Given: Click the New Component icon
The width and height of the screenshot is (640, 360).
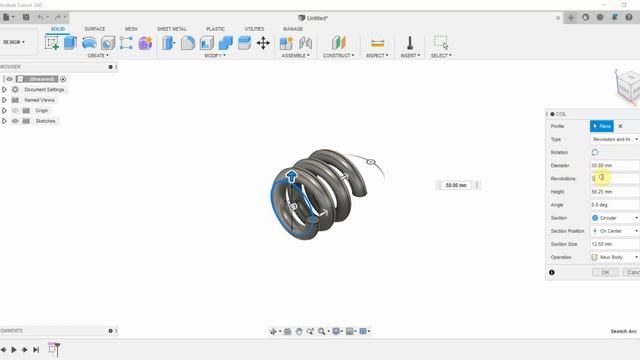Looking at the screenshot, I should tap(286, 43).
